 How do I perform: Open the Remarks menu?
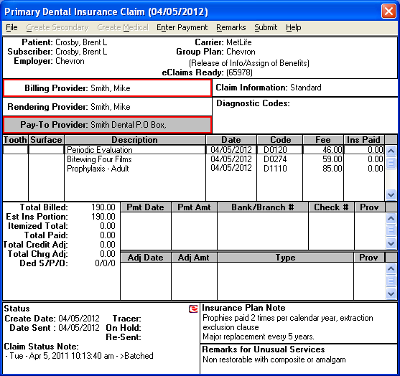(231, 27)
